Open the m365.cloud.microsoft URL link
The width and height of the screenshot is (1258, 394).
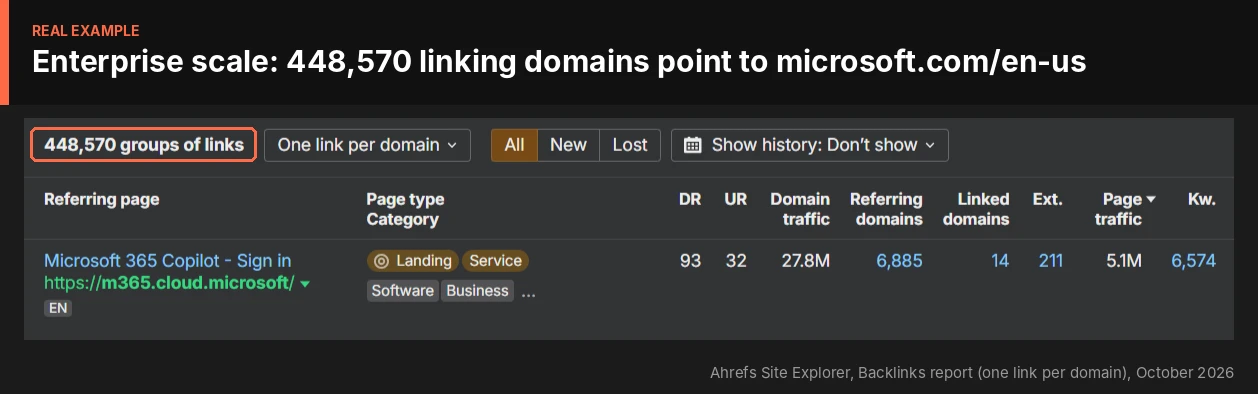click(x=169, y=284)
